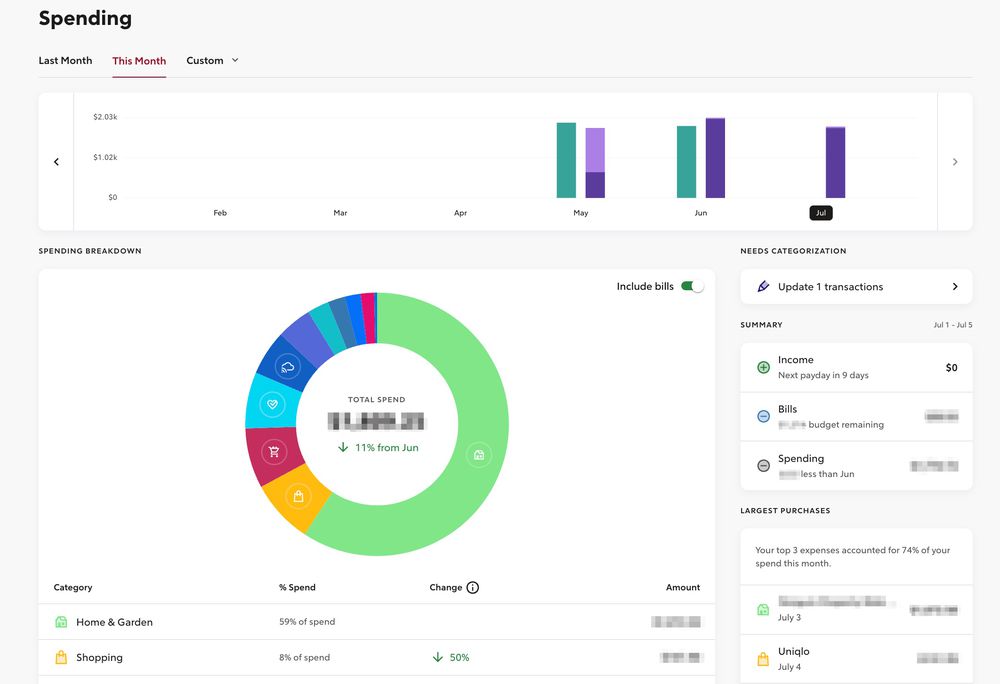Viewport: 1000px width, 684px height.
Task: Open the July 3 largest purchase
Action: [x=857, y=609]
